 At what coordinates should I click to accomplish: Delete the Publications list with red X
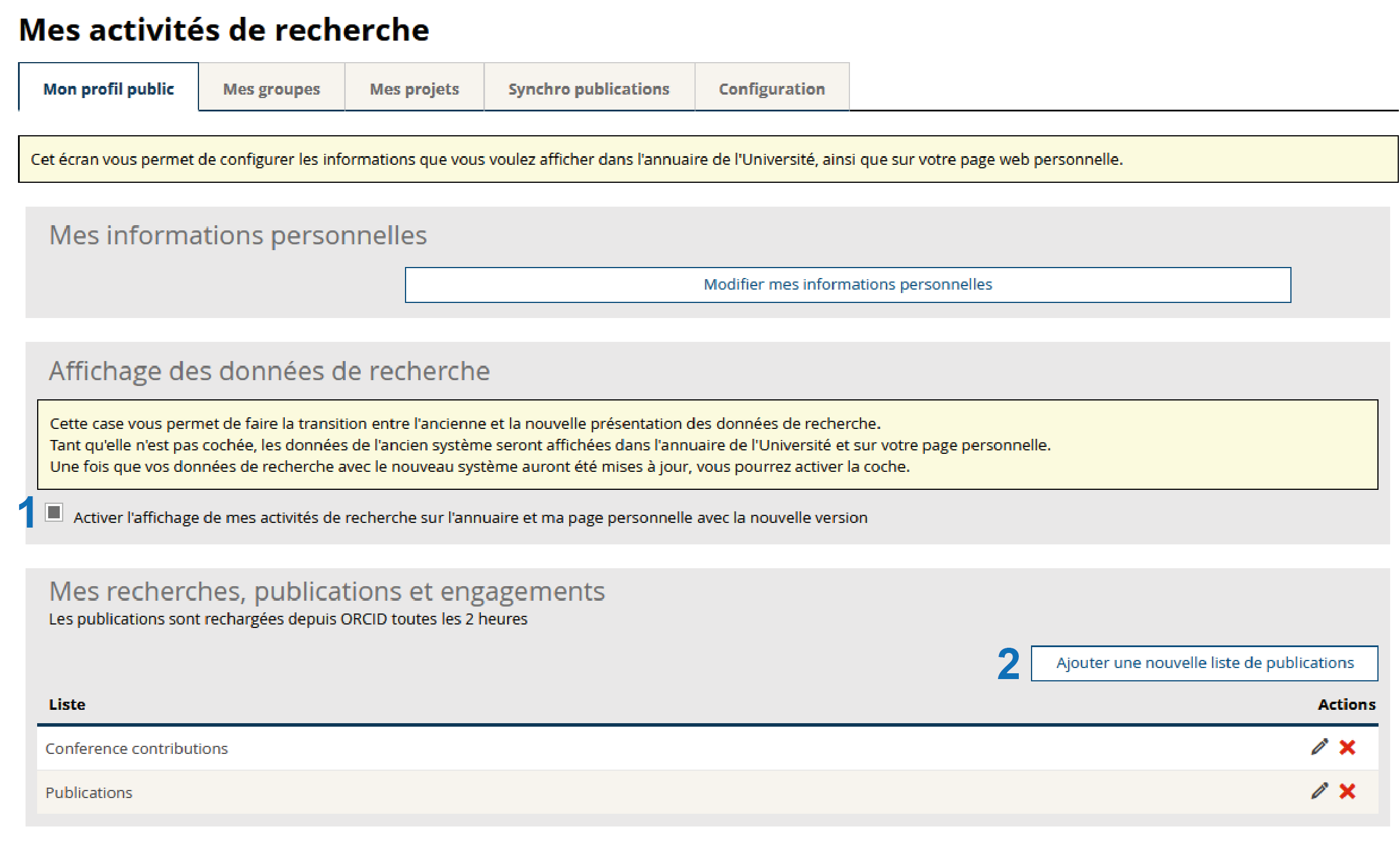[x=1347, y=791]
